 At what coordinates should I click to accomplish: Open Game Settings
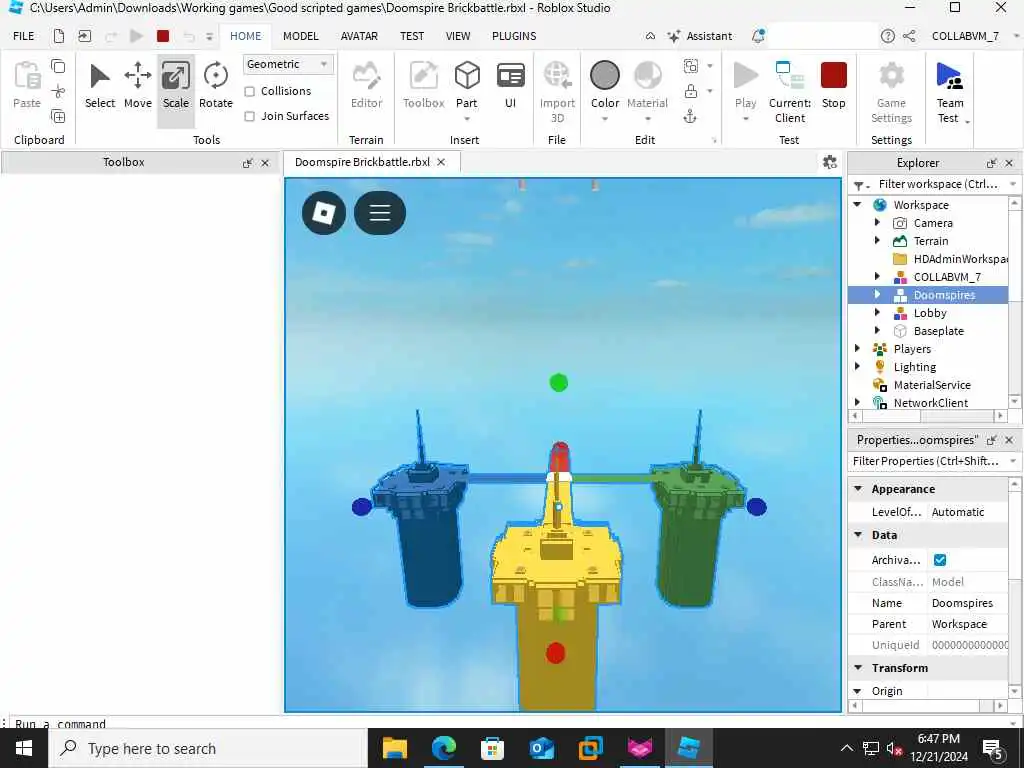tap(891, 91)
